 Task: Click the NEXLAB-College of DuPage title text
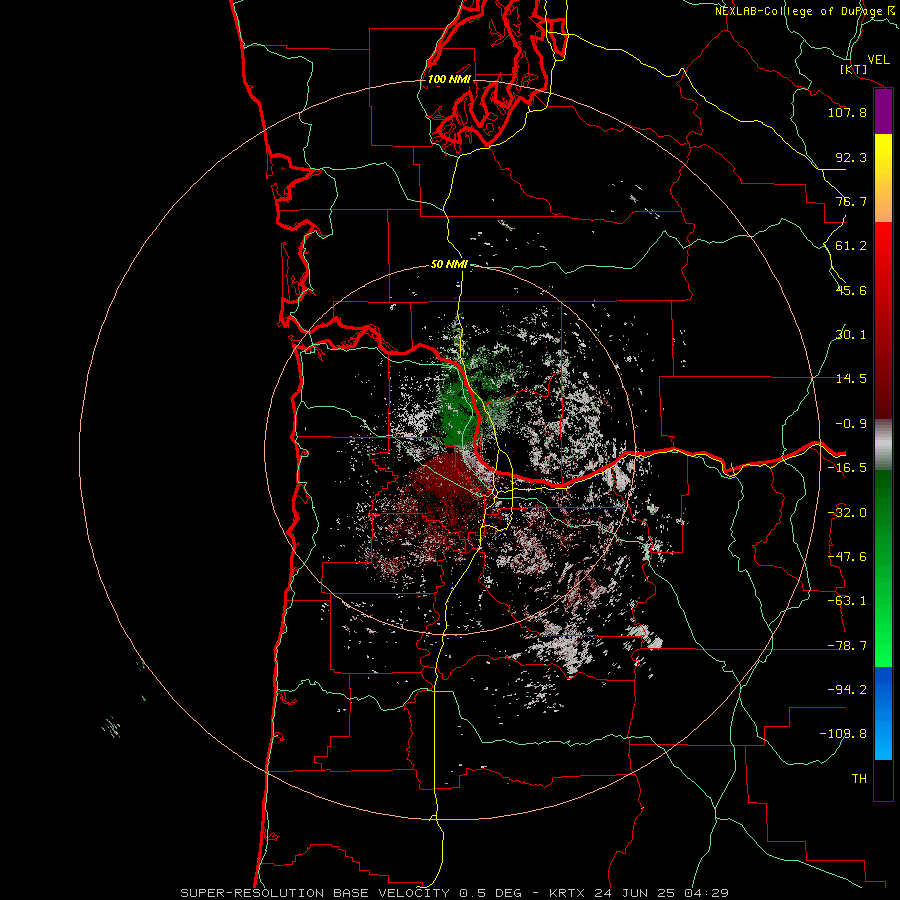click(799, 11)
